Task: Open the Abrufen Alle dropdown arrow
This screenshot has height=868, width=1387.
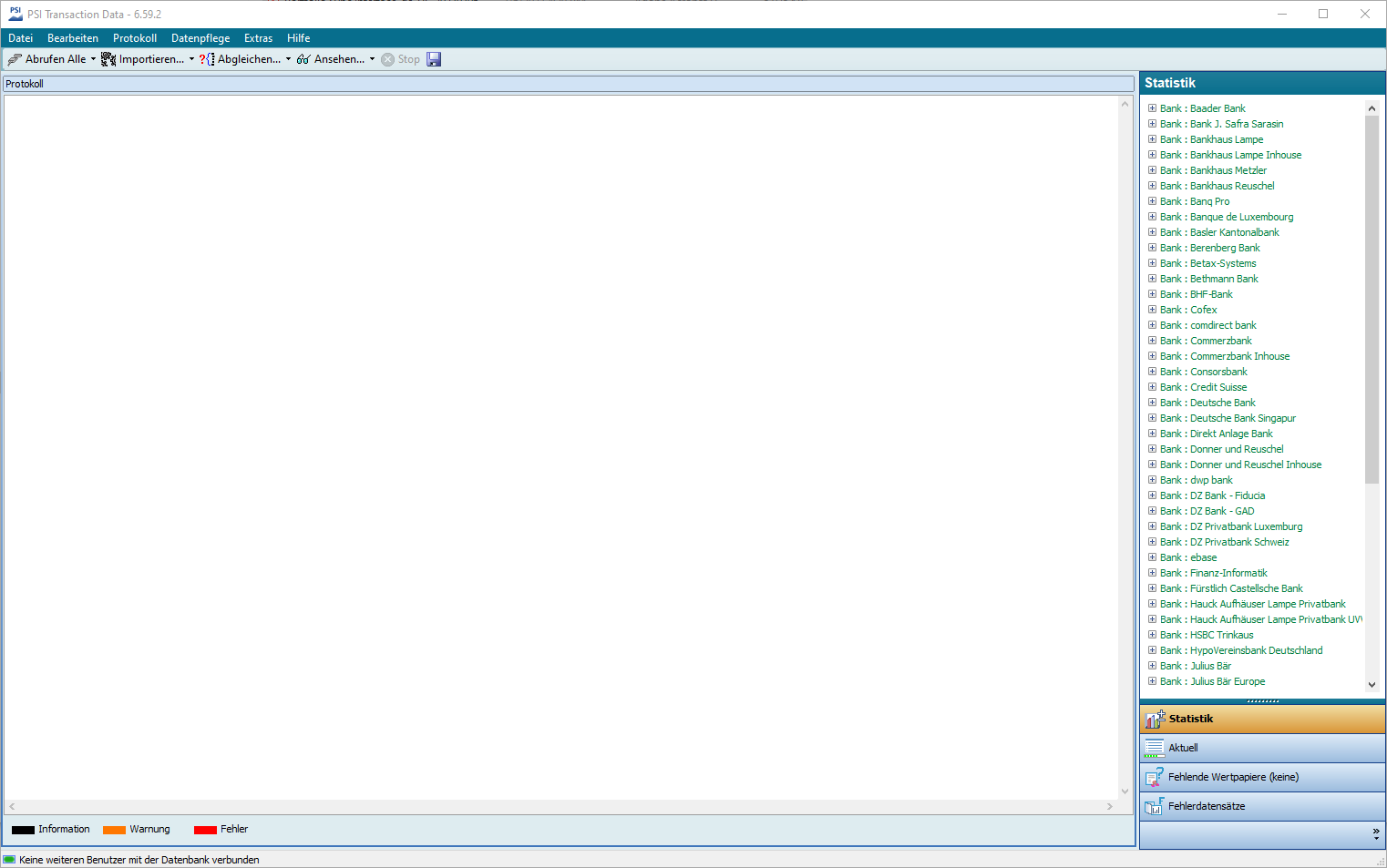Action: [x=93, y=59]
